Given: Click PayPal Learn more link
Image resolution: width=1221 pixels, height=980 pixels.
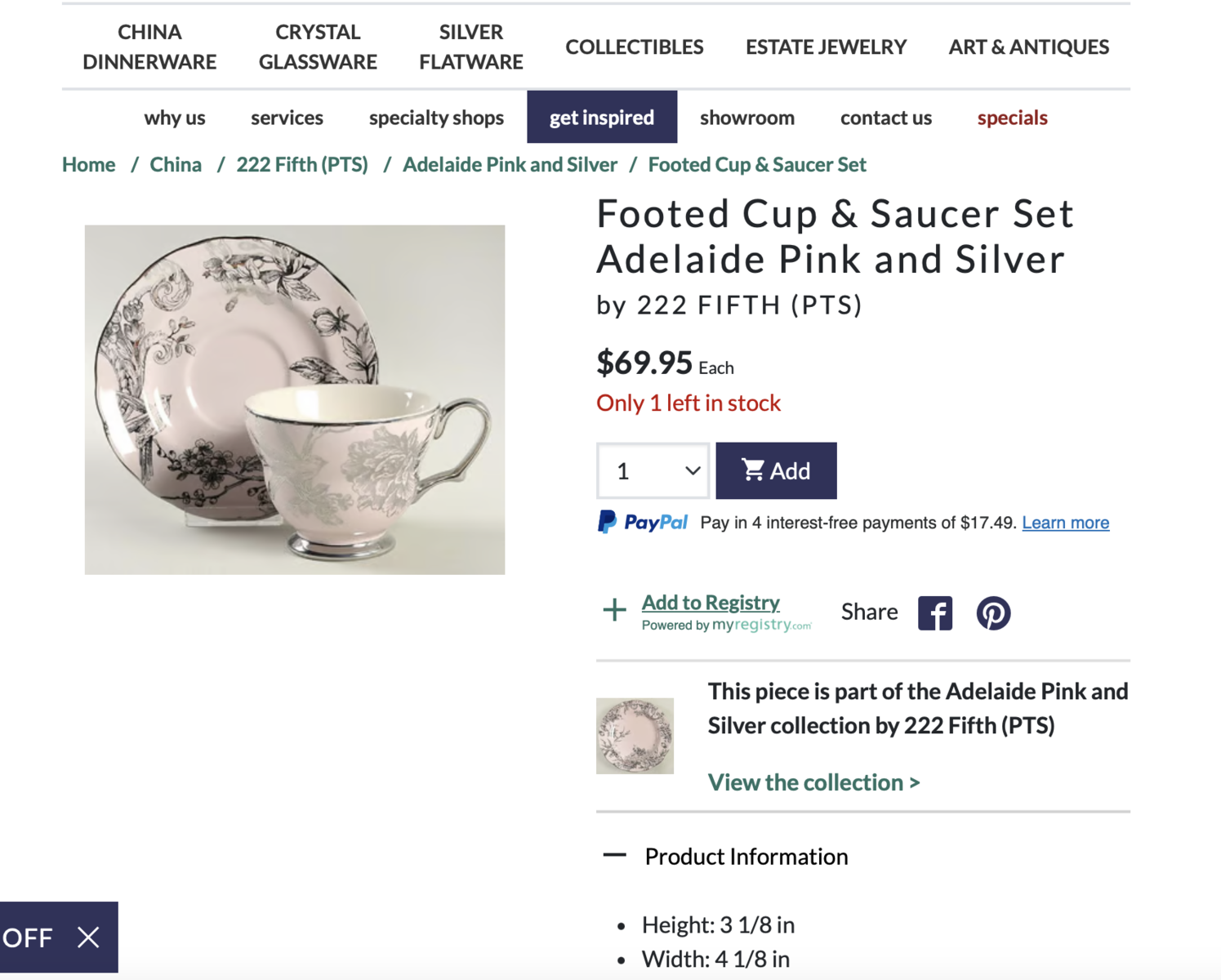Looking at the screenshot, I should pyautogui.click(x=1065, y=523).
